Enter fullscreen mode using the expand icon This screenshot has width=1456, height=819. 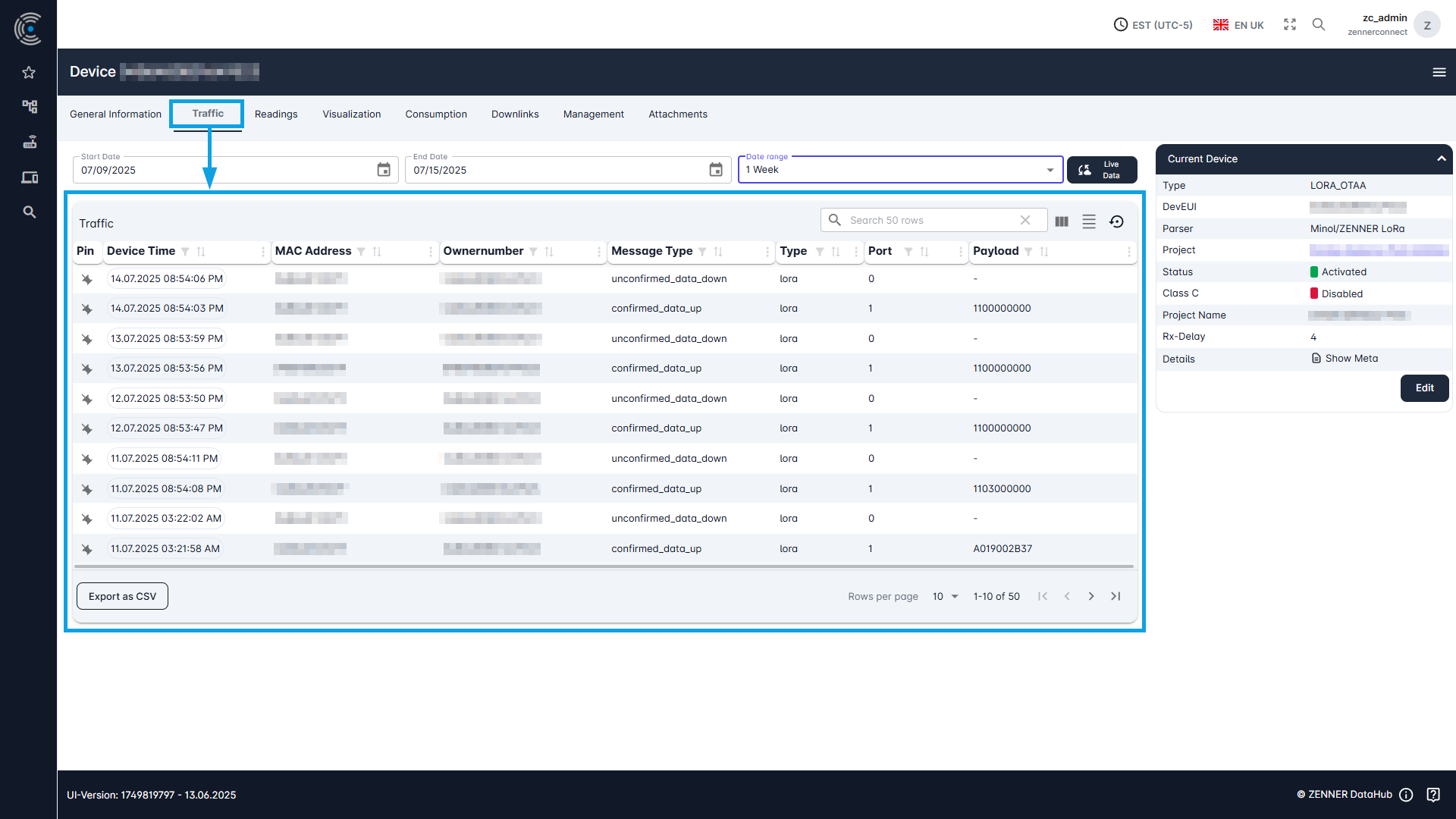click(x=1289, y=24)
